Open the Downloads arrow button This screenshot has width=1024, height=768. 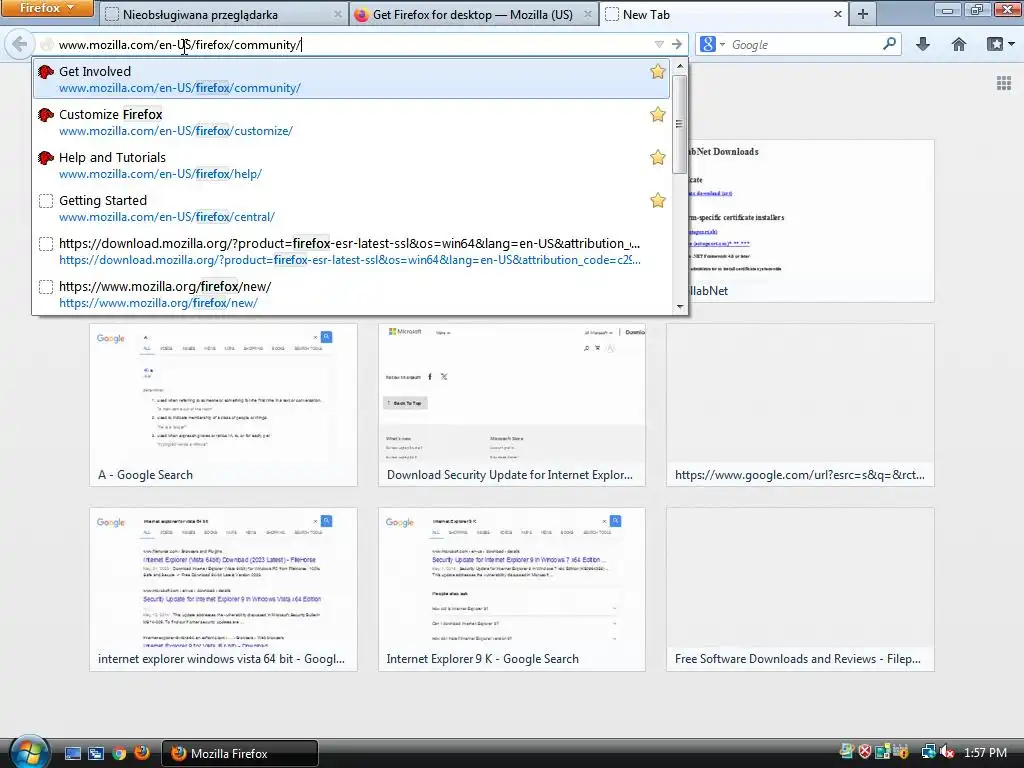923,44
